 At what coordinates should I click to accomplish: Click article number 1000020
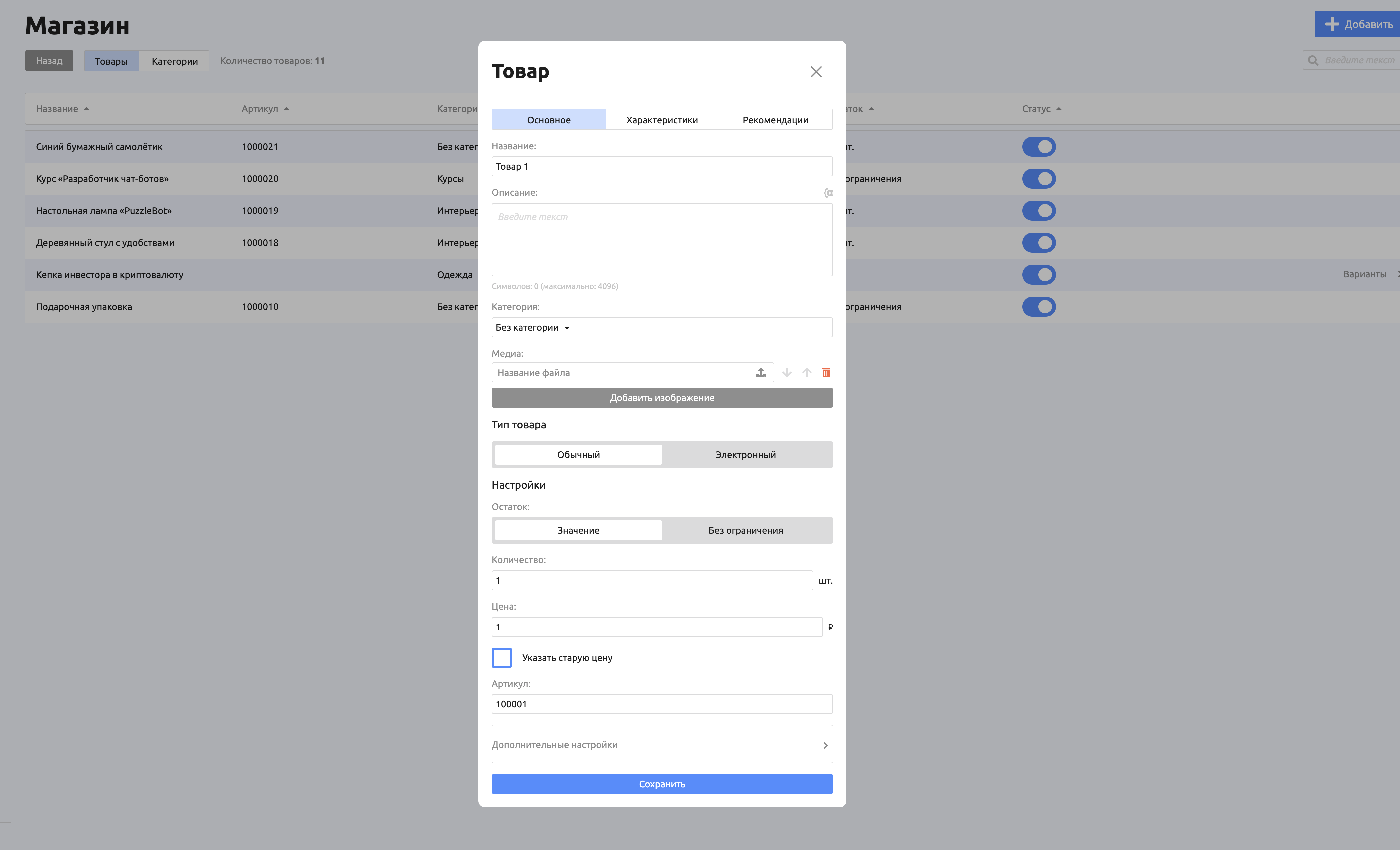[260, 179]
